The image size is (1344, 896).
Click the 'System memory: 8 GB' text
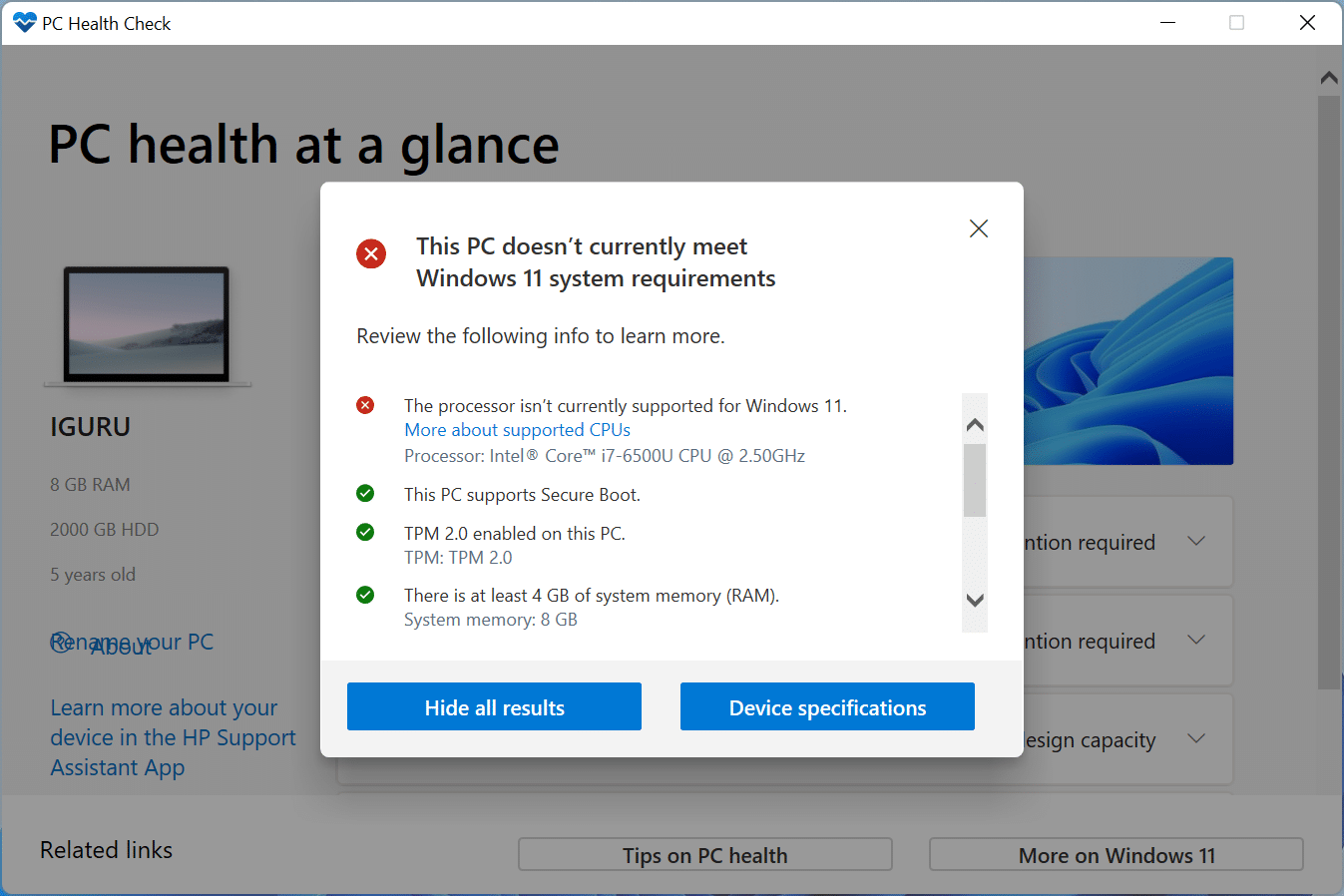[491, 620]
